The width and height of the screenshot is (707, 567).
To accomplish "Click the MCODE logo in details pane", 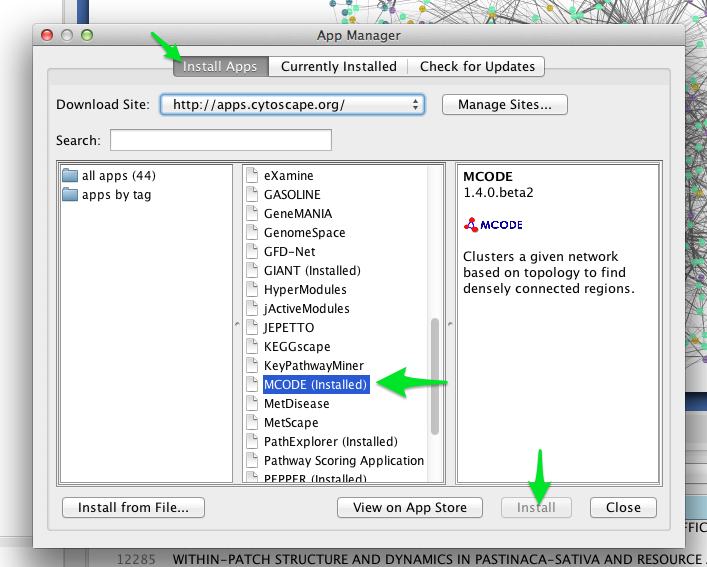I will 493,224.
